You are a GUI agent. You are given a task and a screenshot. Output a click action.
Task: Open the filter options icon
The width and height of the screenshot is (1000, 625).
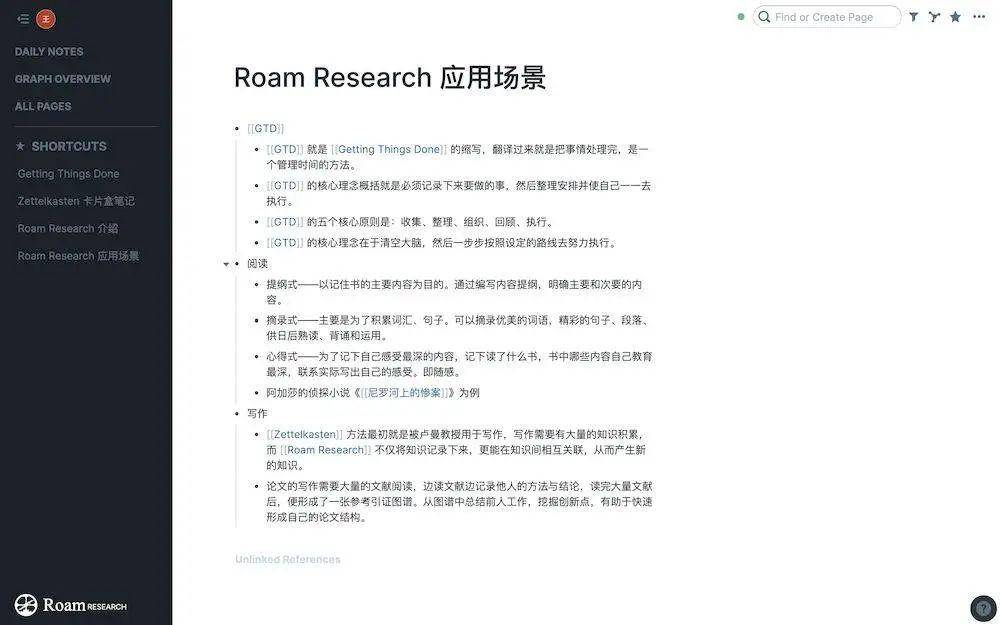[x=910, y=15]
